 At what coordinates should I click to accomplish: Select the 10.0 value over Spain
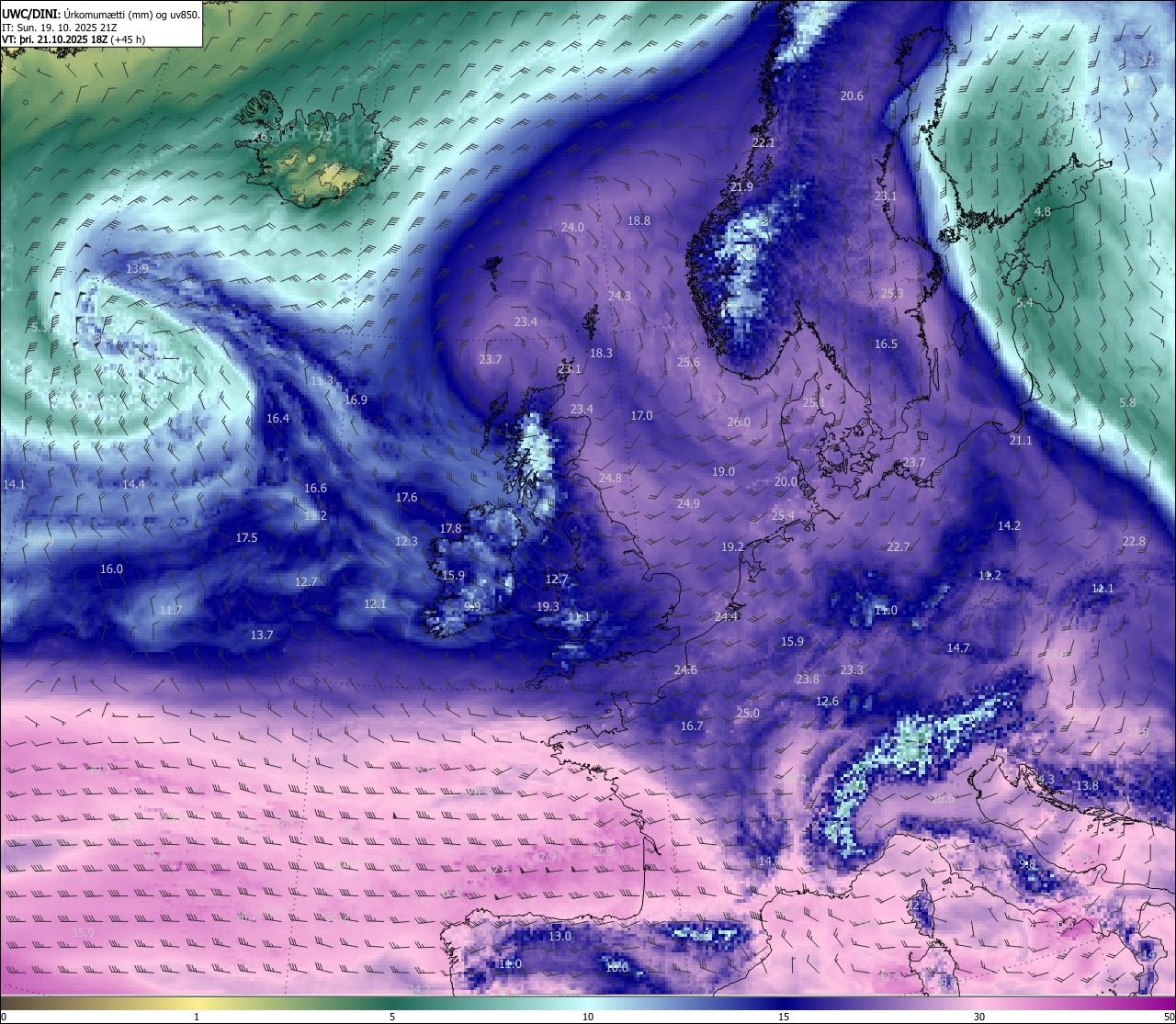pos(616,967)
